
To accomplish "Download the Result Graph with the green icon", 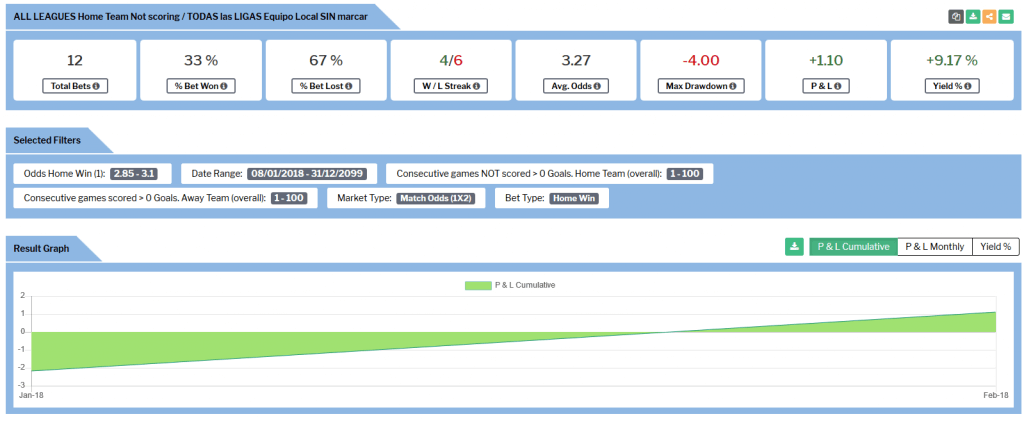I will click(794, 247).
